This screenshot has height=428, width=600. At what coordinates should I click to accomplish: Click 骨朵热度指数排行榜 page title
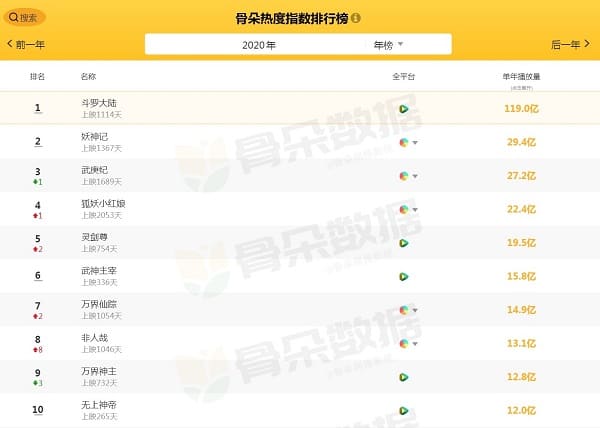(292, 18)
